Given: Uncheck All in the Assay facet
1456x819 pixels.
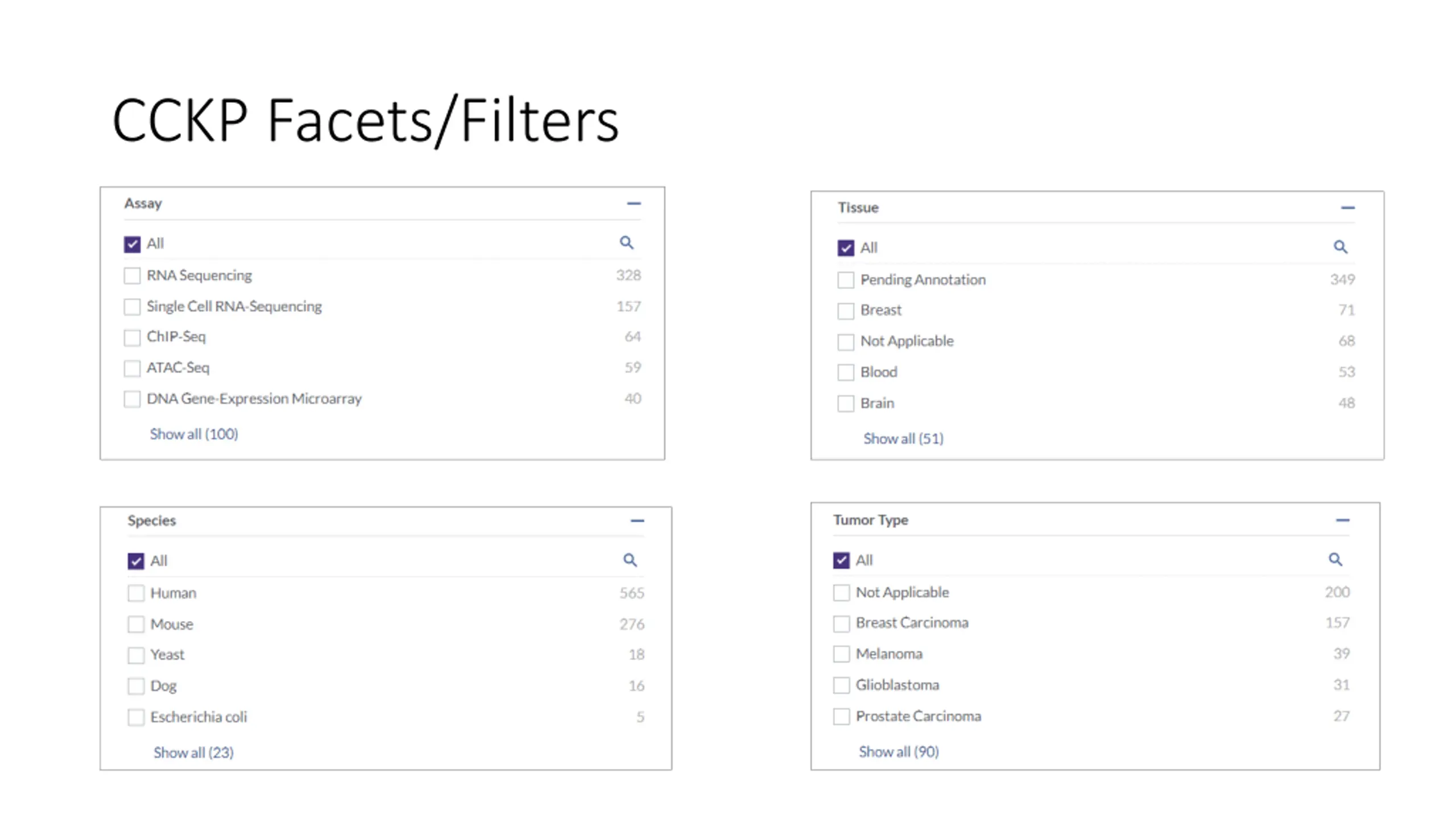Looking at the screenshot, I should pos(132,245).
